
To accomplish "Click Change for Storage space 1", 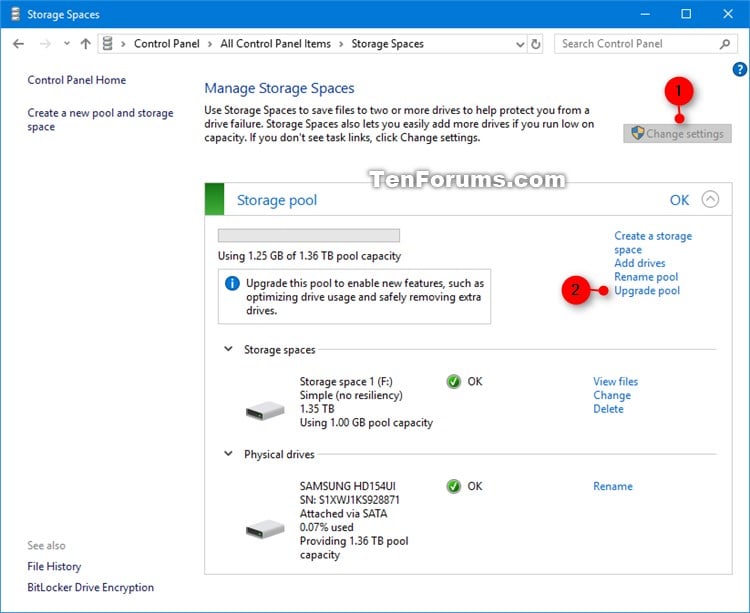I will point(612,395).
